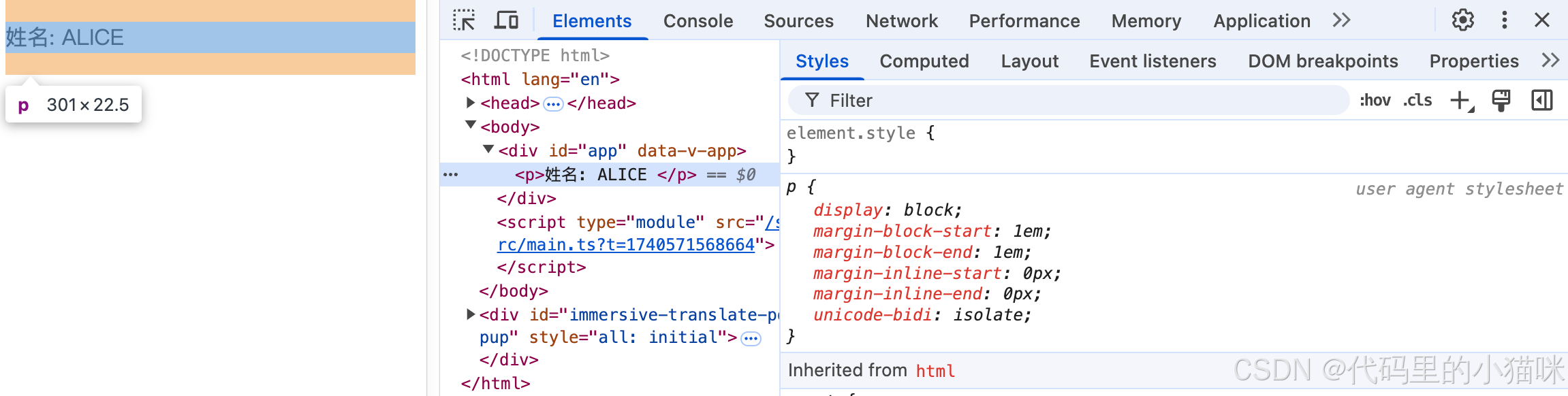Toggle the .cls classes panel
Viewport: 1568px width, 396px height.
pyautogui.click(x=1417, y=100)
